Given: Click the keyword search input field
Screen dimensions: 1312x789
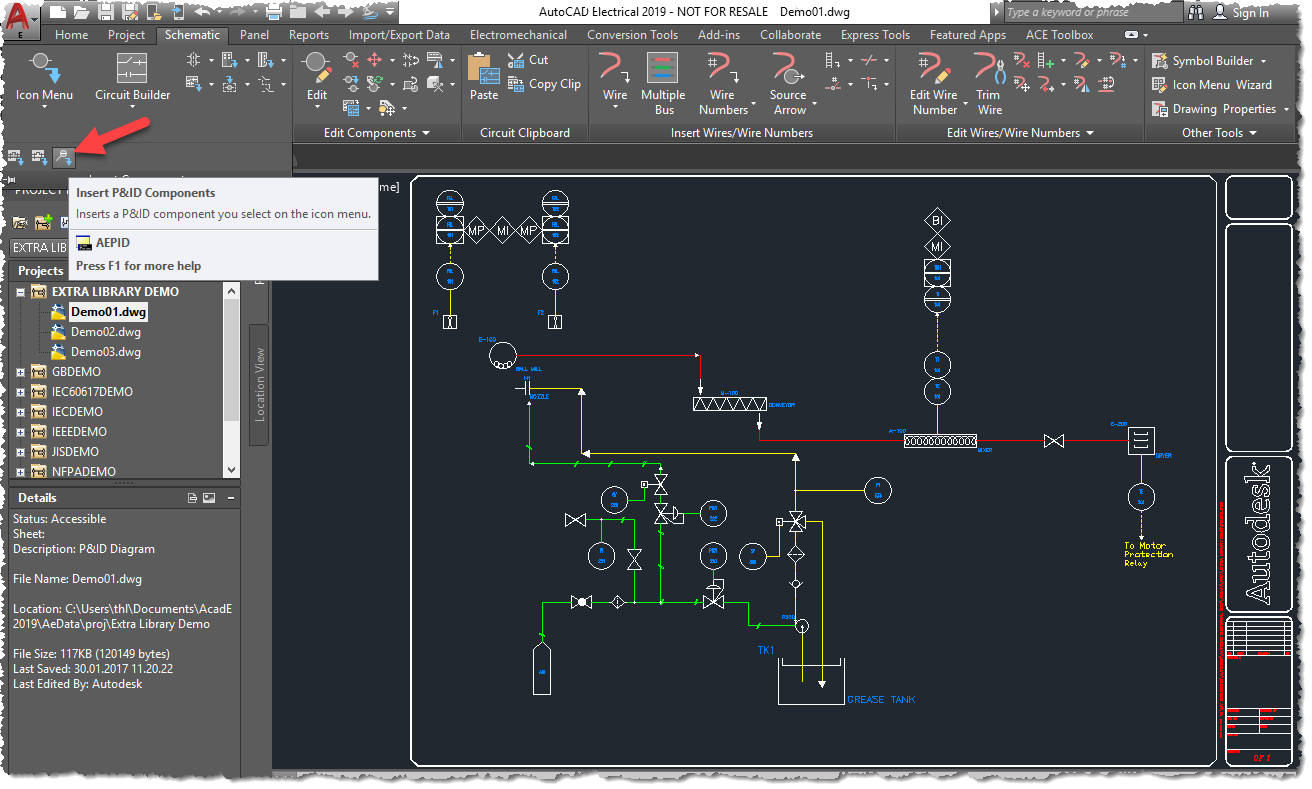Looking at the screenshot, I should click(1093, 12).
